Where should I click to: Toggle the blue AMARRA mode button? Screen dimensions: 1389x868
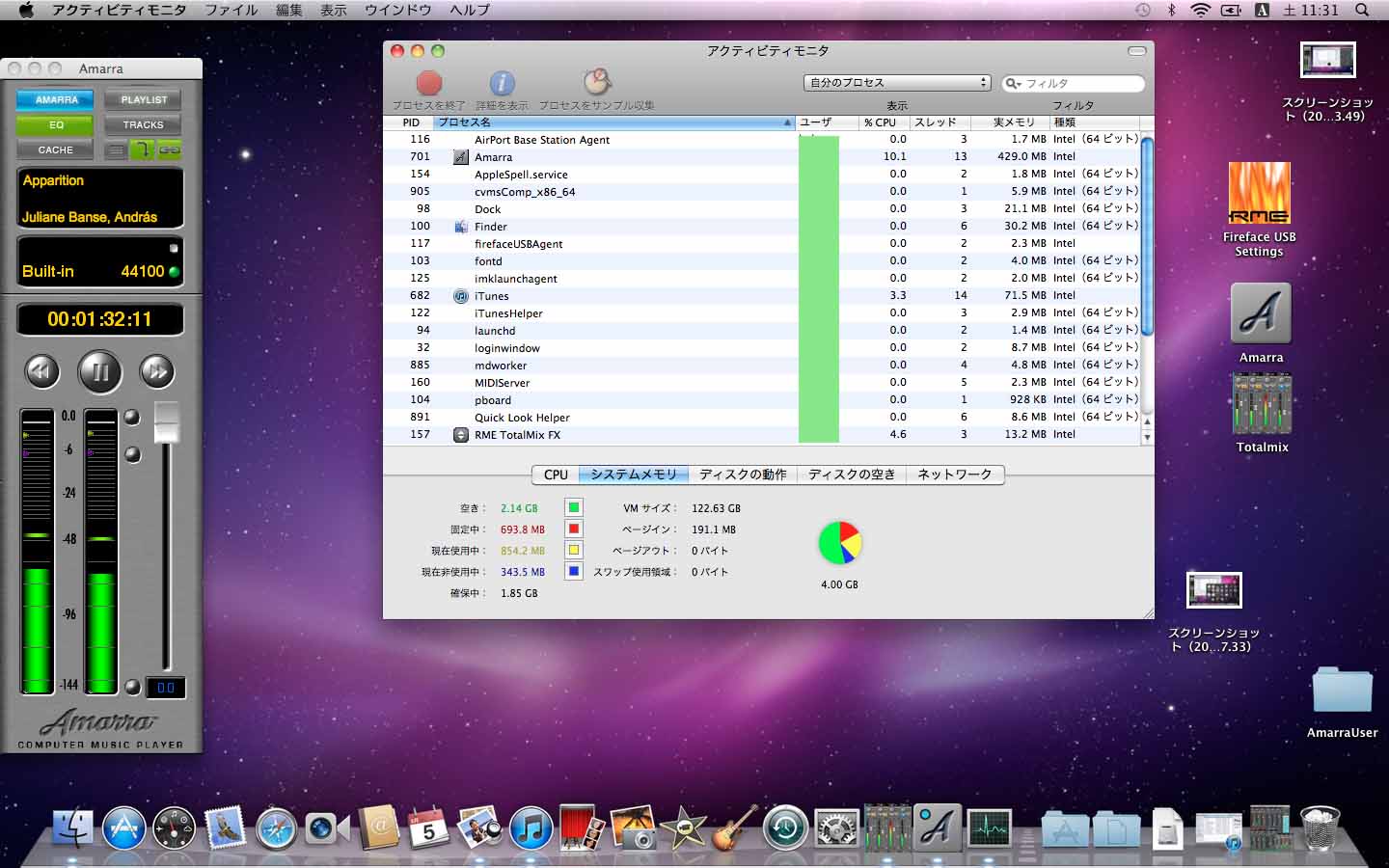(x=56, y=99)
